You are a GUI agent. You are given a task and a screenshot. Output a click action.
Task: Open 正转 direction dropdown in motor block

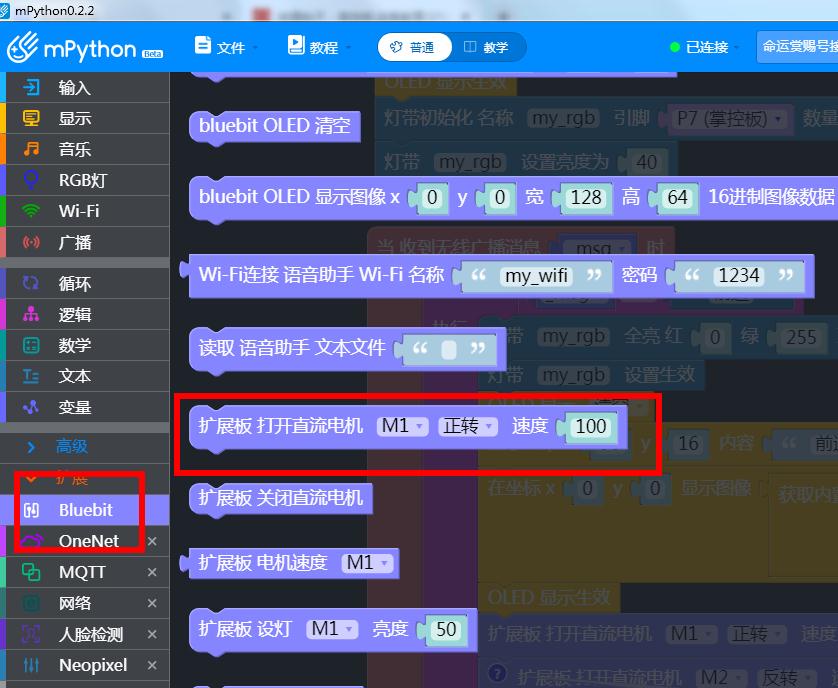468,426
